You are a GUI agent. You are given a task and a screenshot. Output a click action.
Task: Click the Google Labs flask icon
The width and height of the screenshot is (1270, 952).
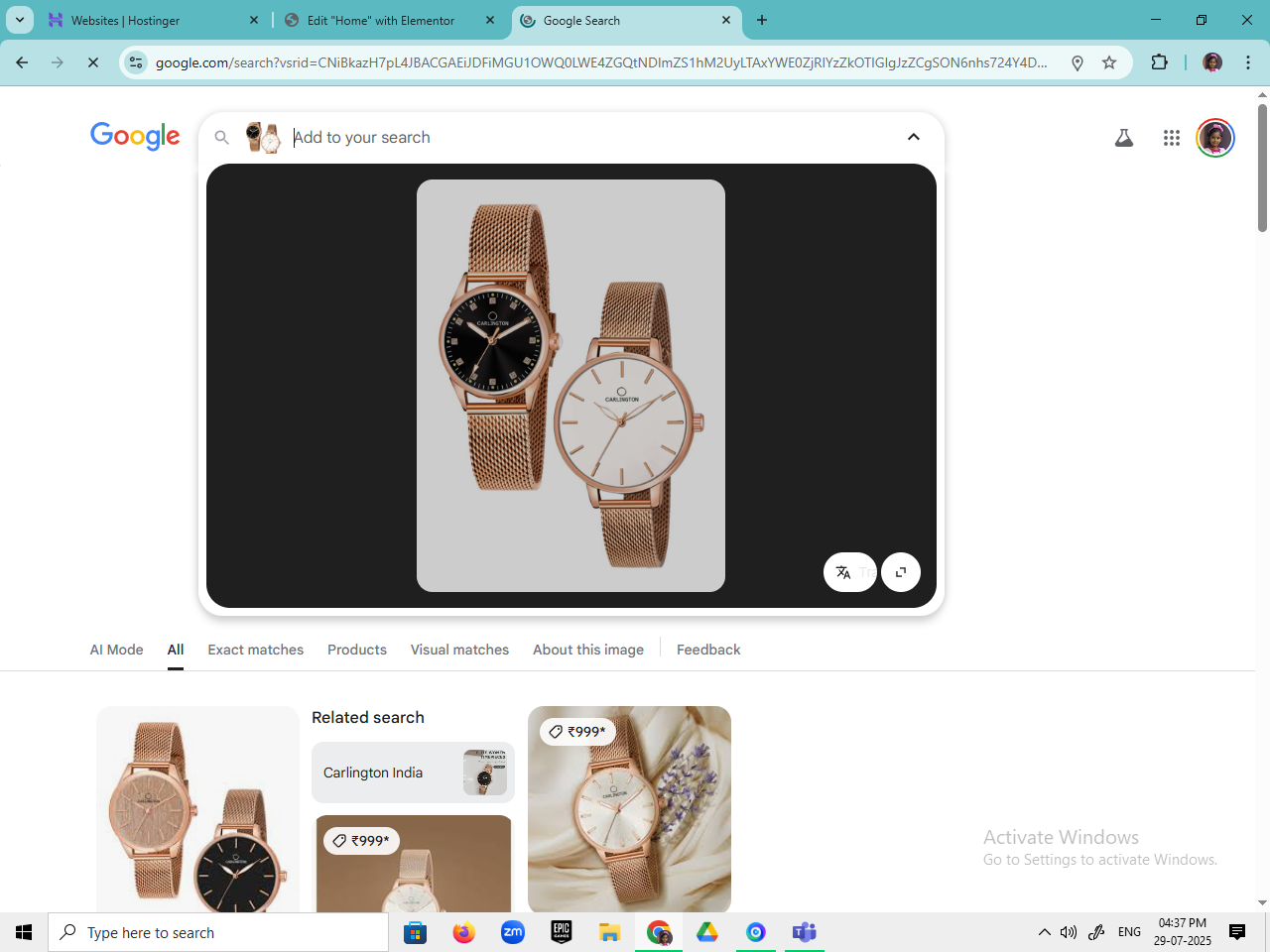[x=1123, y=138]
